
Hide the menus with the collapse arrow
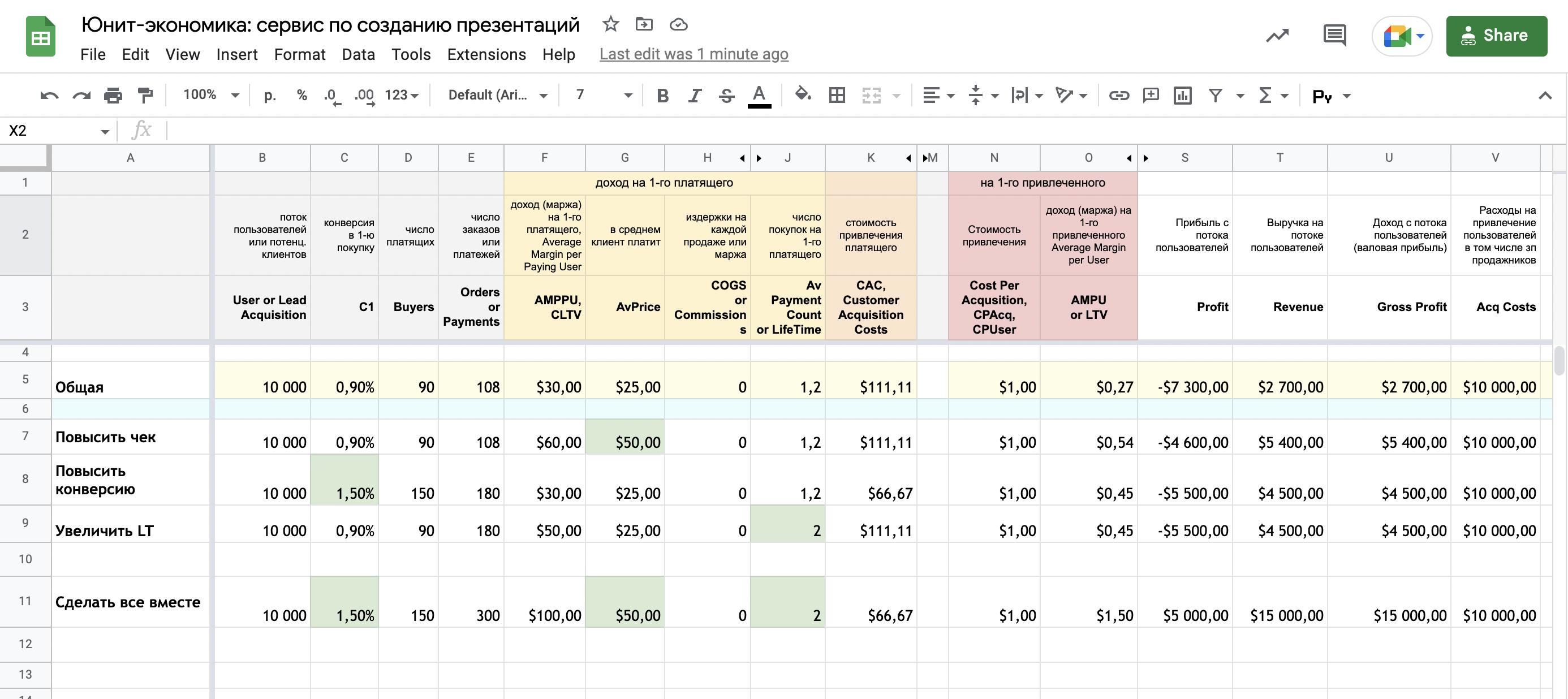[x=1545, y=96]
